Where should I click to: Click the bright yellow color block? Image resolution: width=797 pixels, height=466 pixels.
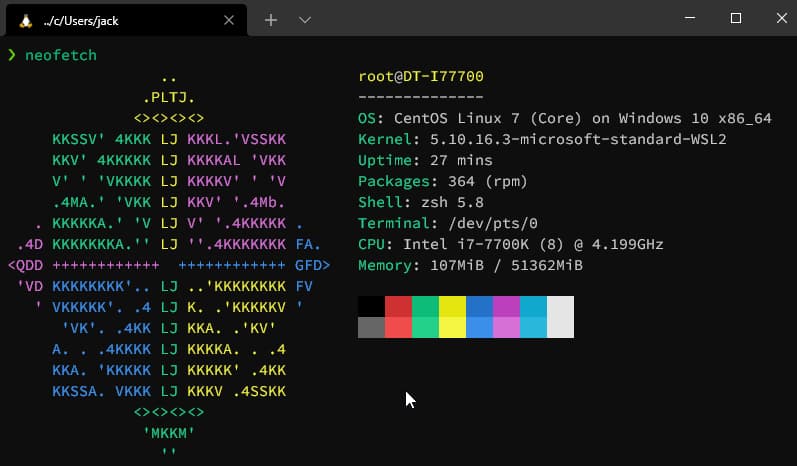[x=452, y=327]
